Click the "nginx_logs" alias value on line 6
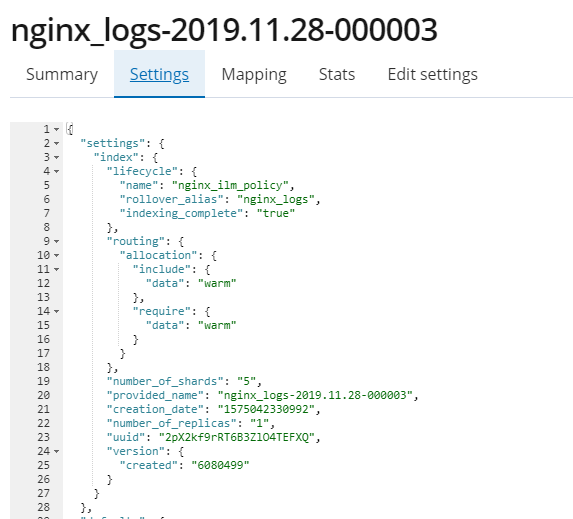Viewport: 573px width, 519px height. point(276,200)
